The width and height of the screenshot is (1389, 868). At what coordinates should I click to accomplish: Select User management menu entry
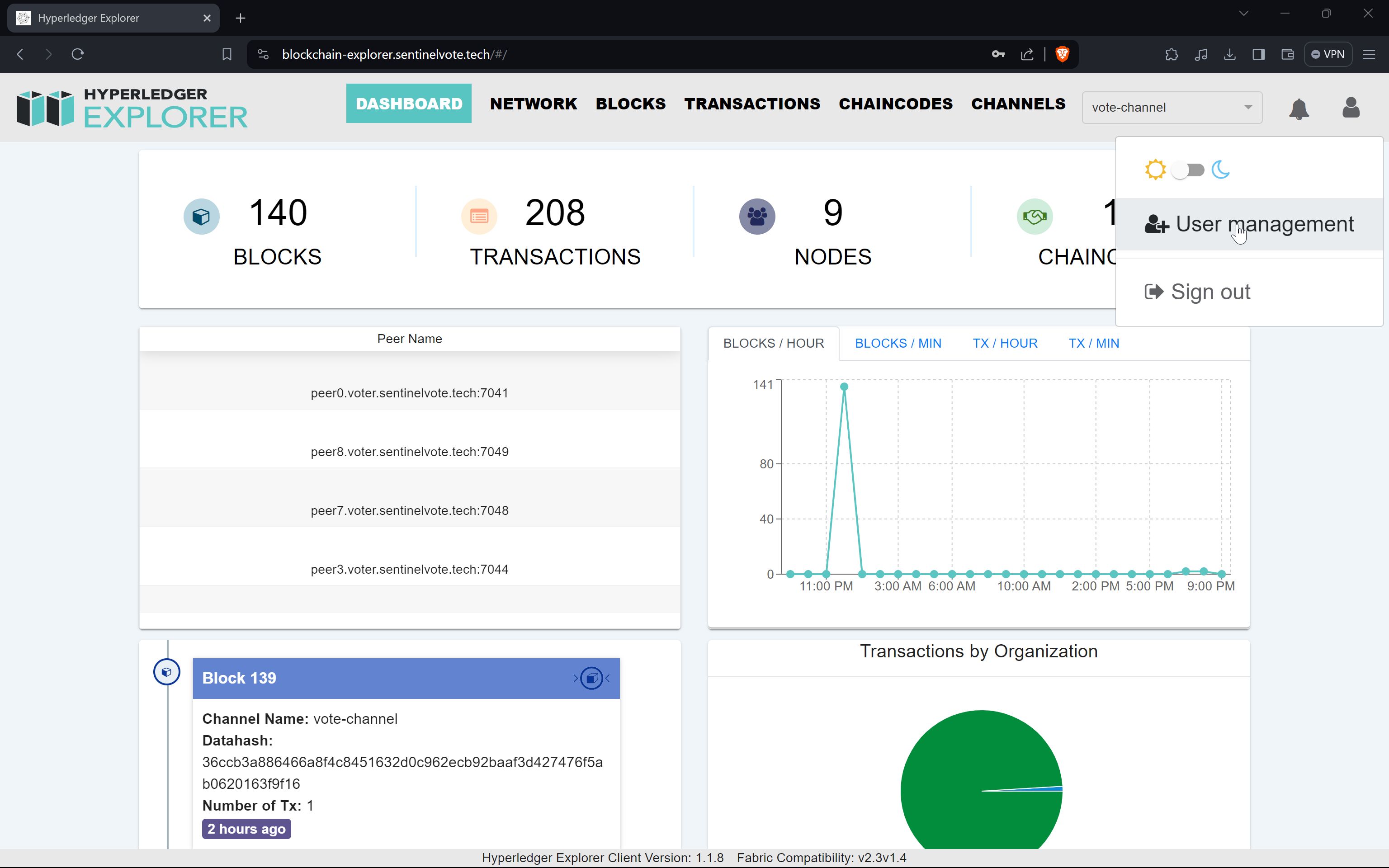coord(1250,225)
